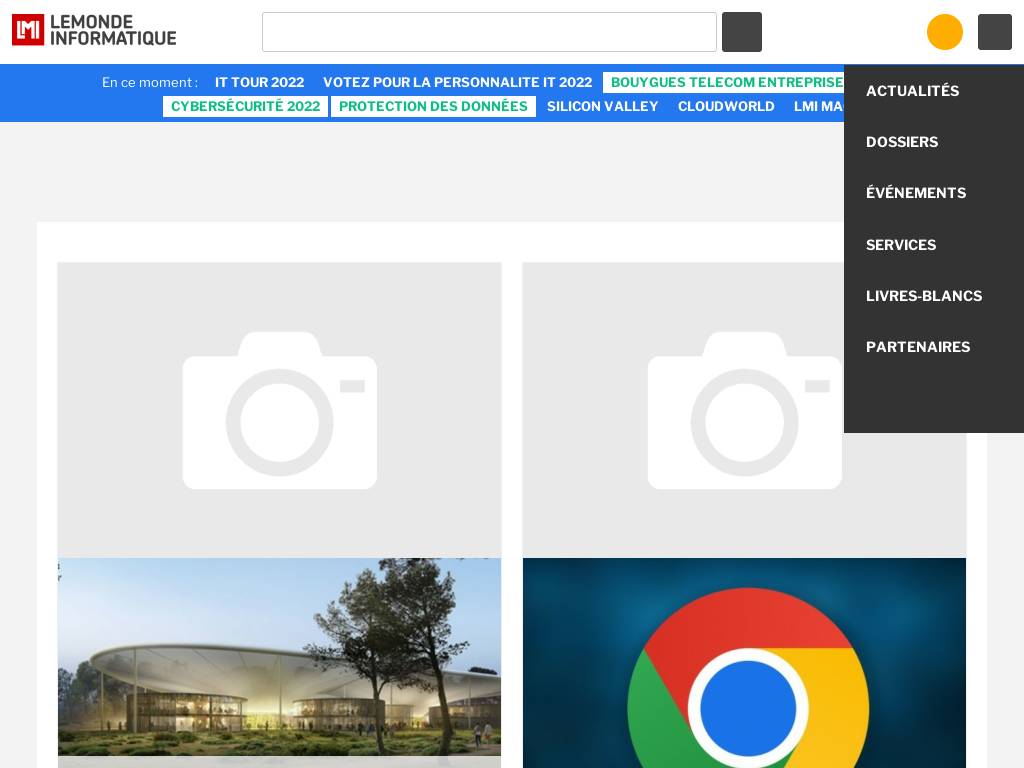Open Bouygues Telecom Entreprises topic
Image resolution: width=1024 pixels, height=768 pixels.
coord(726,82)
